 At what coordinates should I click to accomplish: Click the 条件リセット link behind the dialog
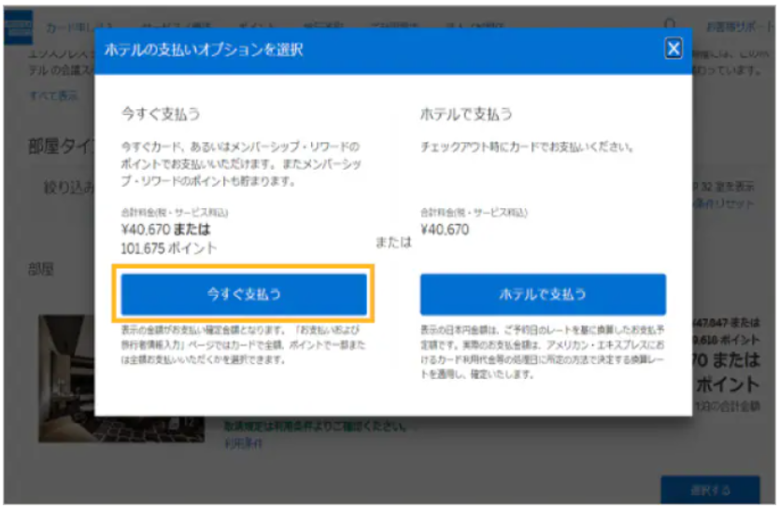[724, 203]
